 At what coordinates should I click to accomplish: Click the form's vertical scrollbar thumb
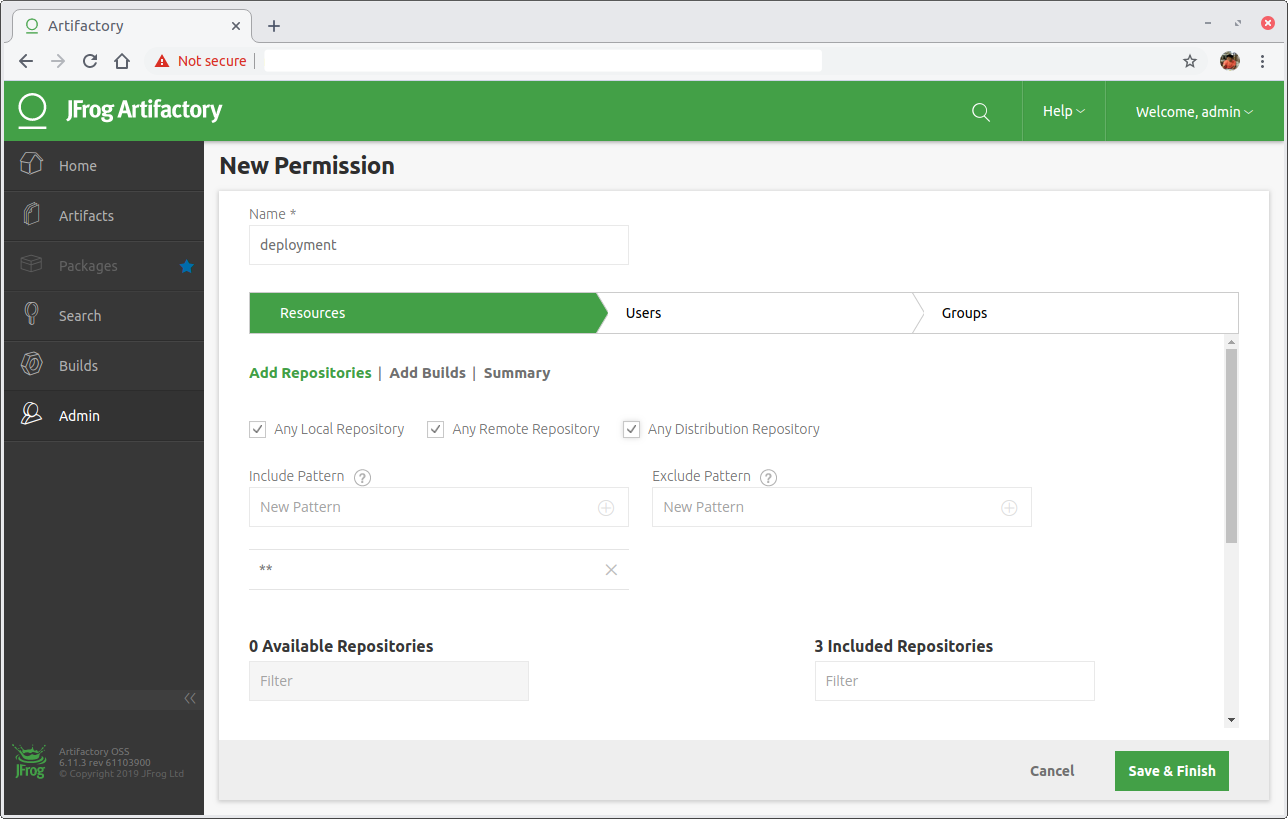(1231, 445)
